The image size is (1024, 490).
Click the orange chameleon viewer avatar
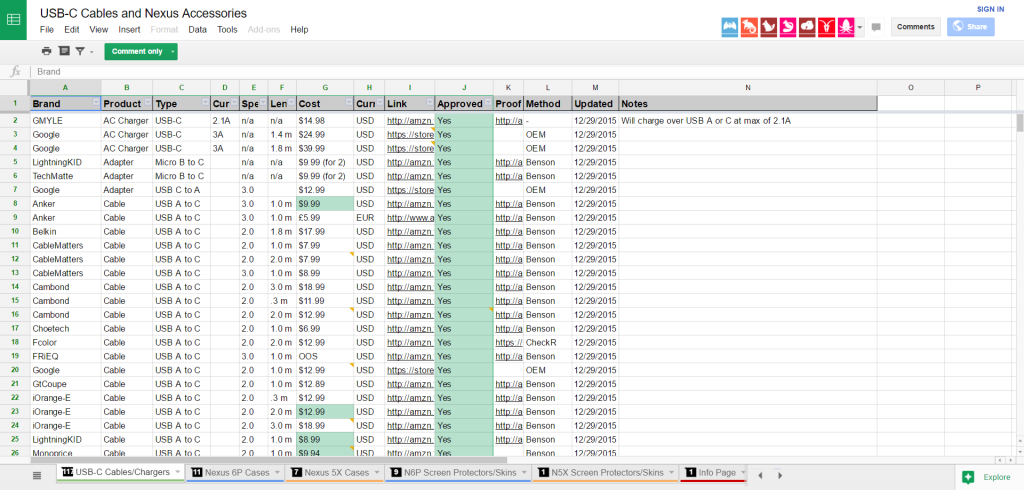(x=749, y=27)
